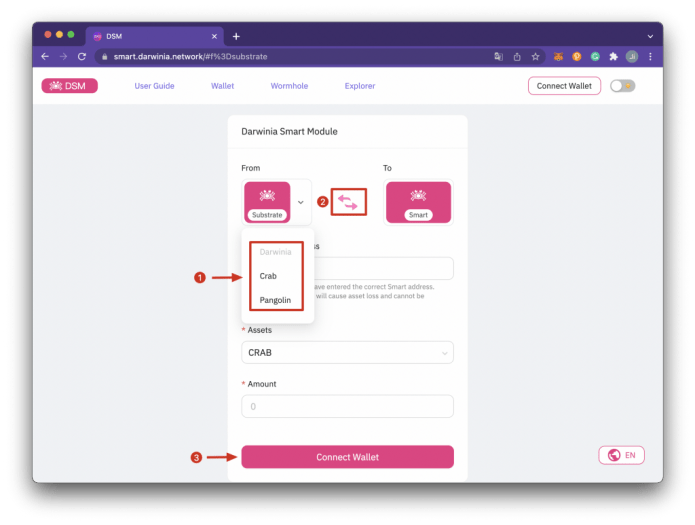Go back with the browser back arrow
The image size is (695, 525).
coord(45,56)
